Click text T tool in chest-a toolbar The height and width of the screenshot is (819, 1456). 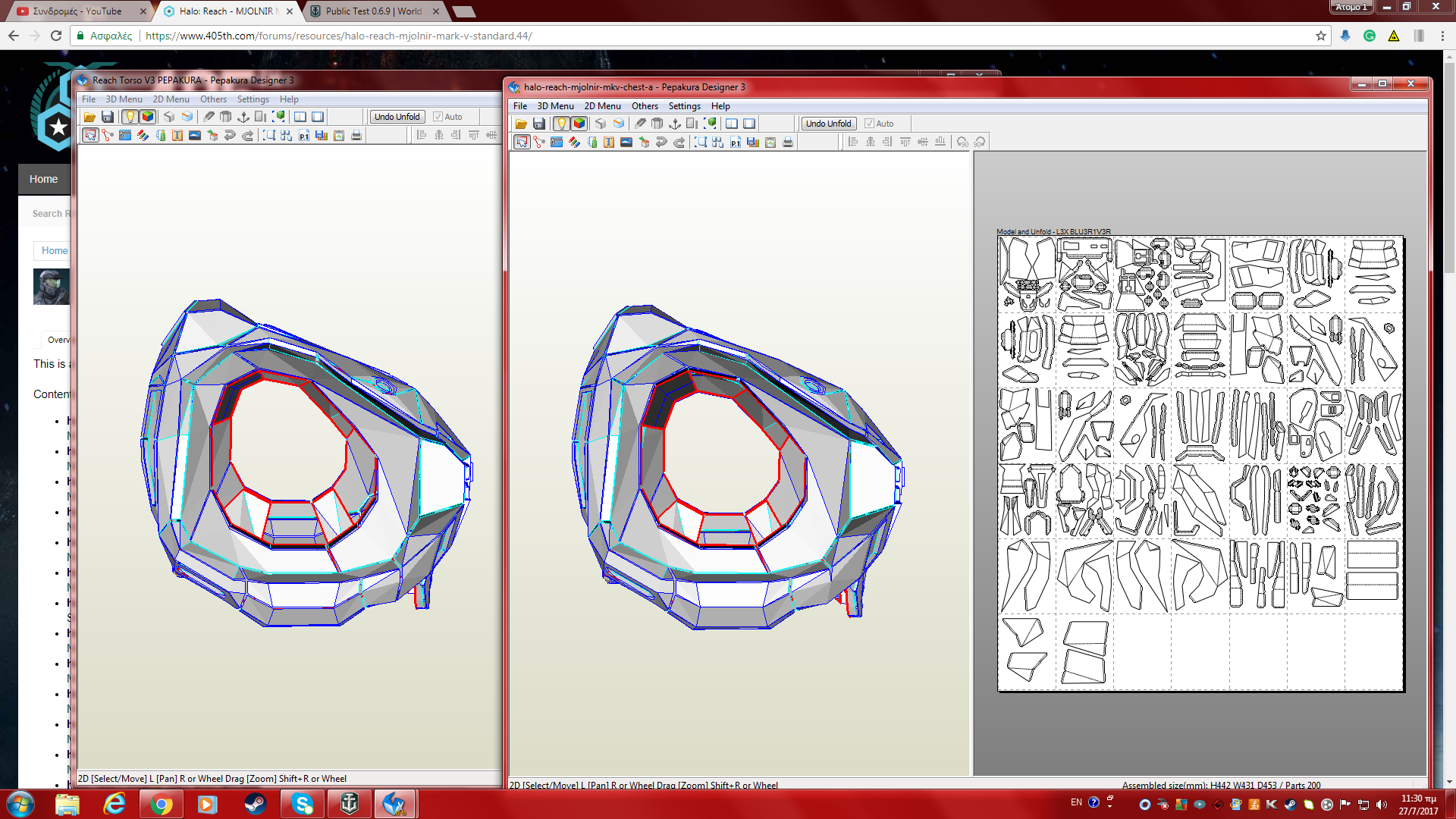(609, 142)
